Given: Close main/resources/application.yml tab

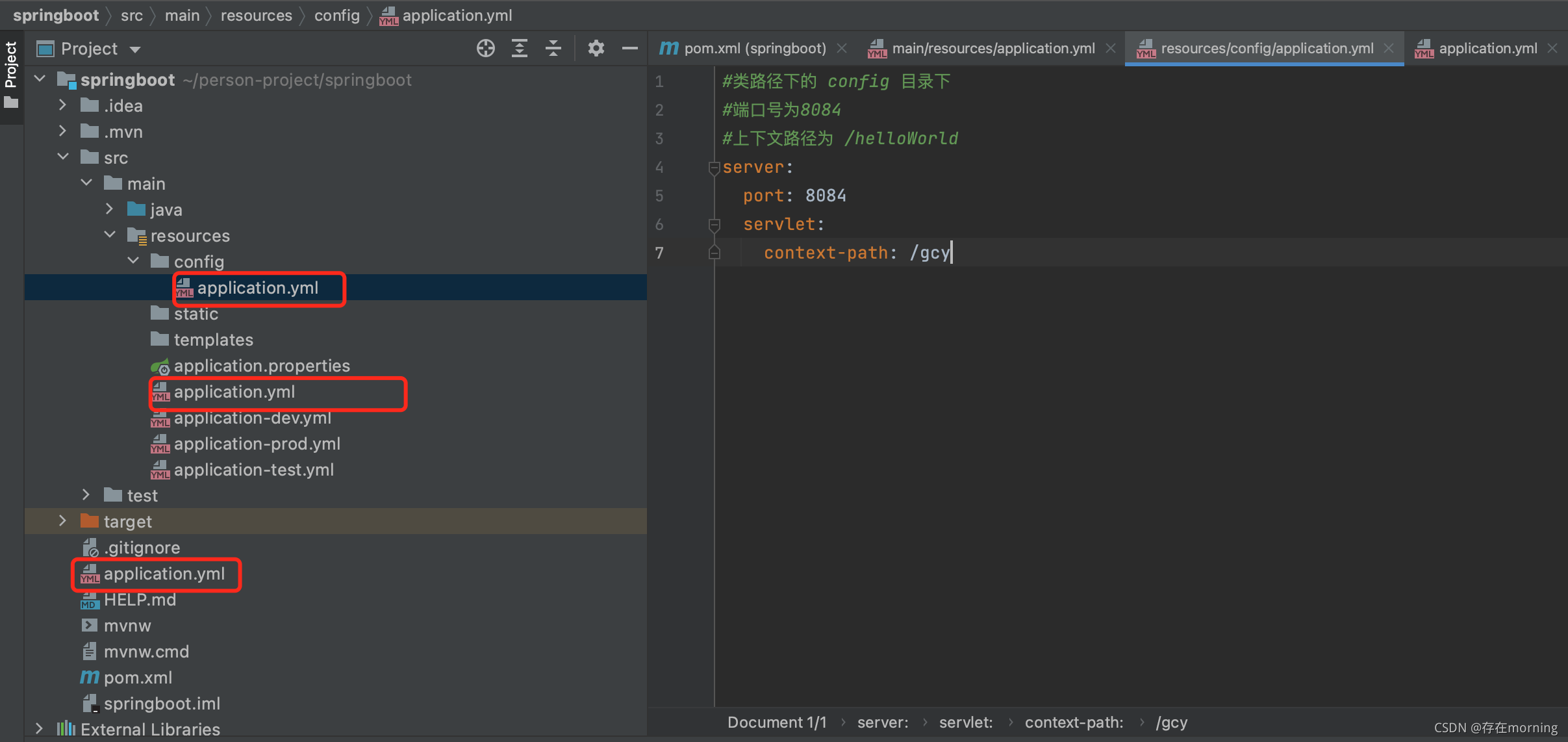Looking at the screenshot, I should 1111,48.
